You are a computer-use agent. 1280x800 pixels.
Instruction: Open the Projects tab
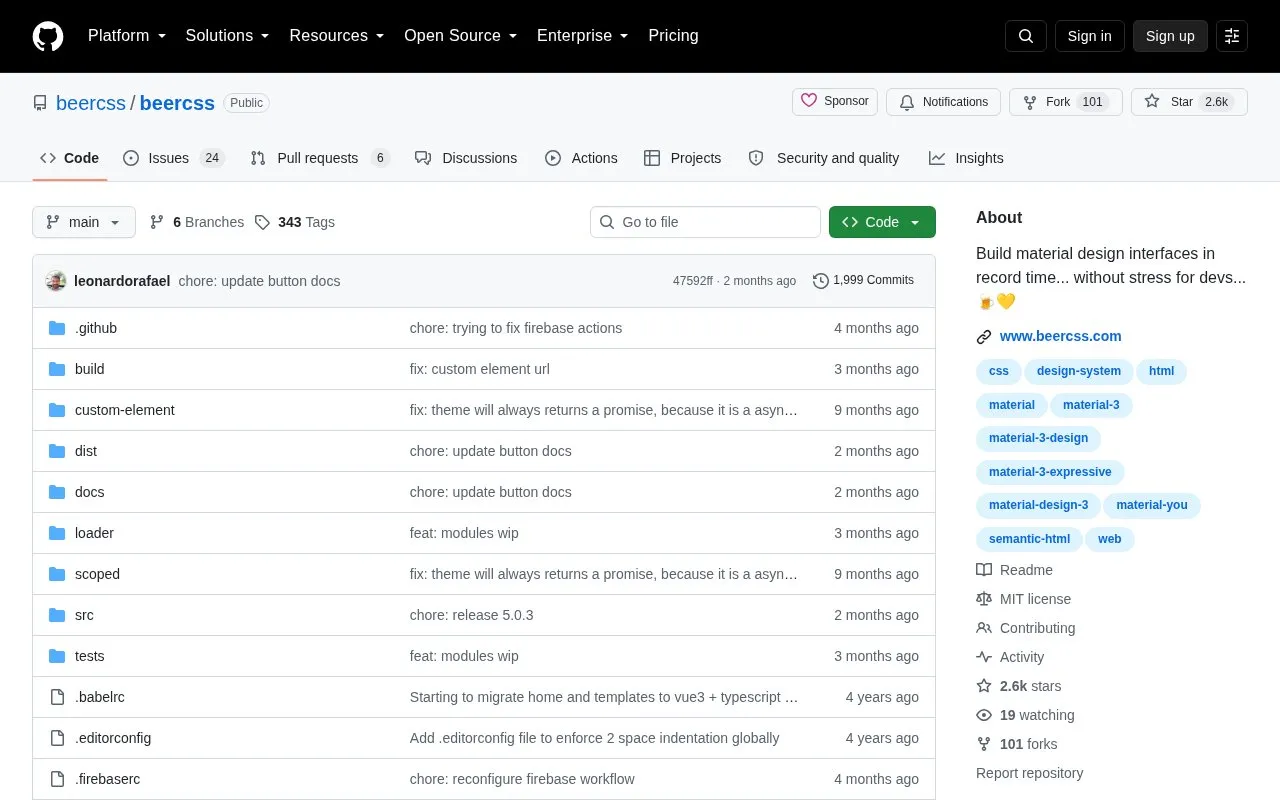coord(682,158)
